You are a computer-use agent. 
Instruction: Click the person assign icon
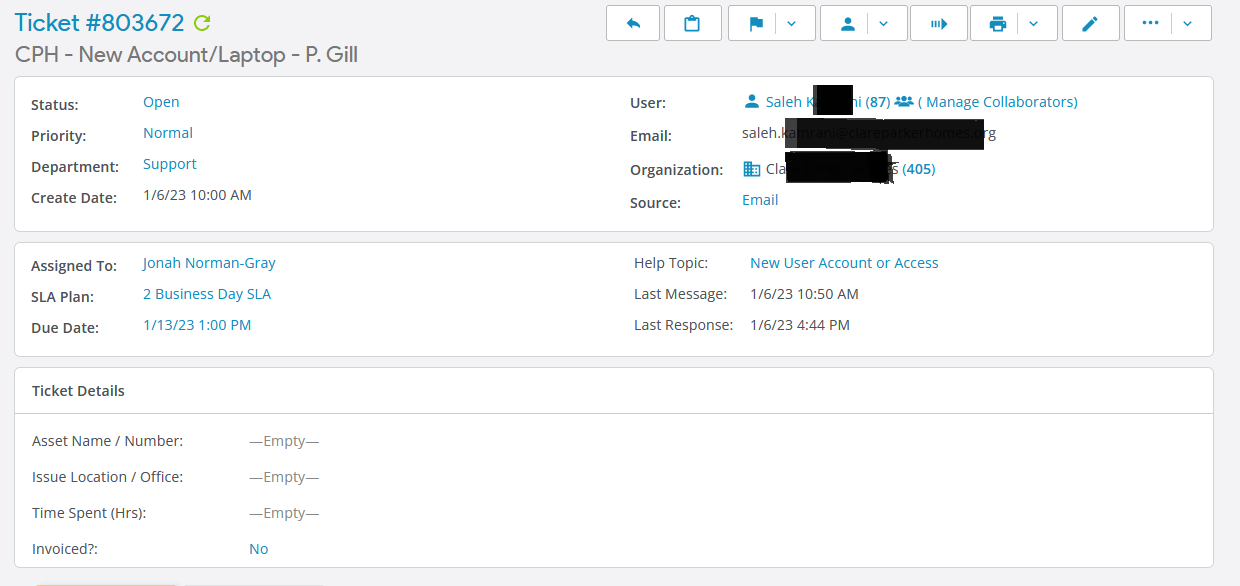[848, 24]
